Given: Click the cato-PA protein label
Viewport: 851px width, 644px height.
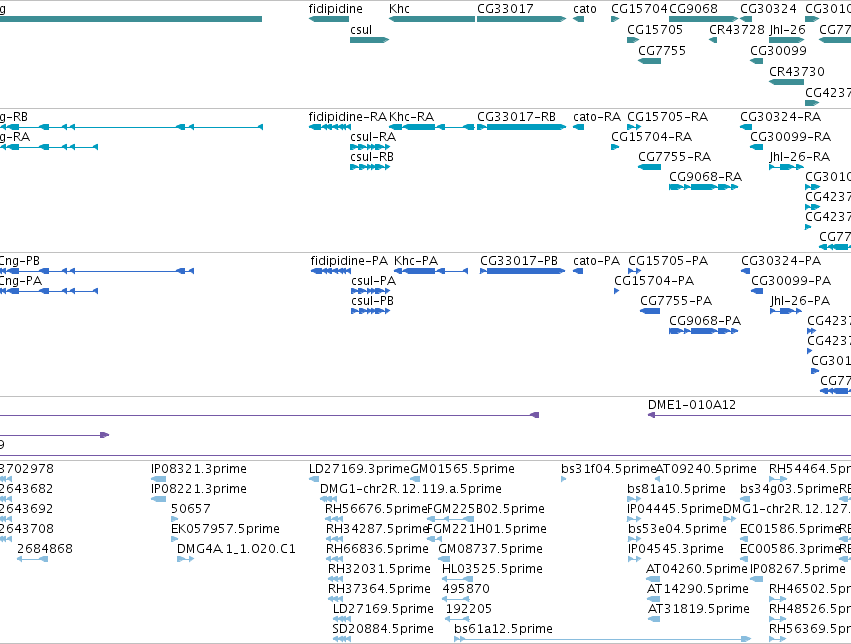Looking at the screenshot, I should tap(596, 262).
